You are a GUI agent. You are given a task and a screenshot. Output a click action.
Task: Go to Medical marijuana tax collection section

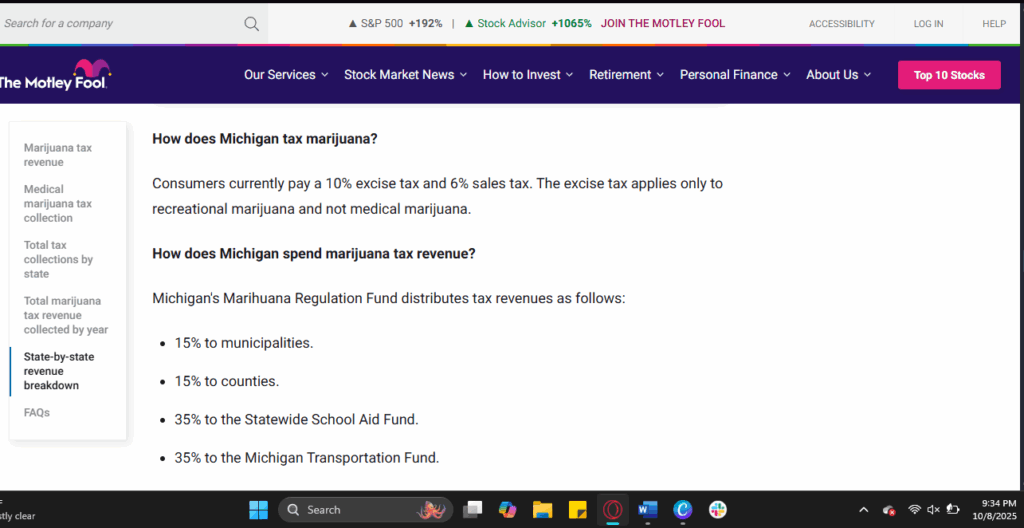pyautogui.click(x=58, y=203)
